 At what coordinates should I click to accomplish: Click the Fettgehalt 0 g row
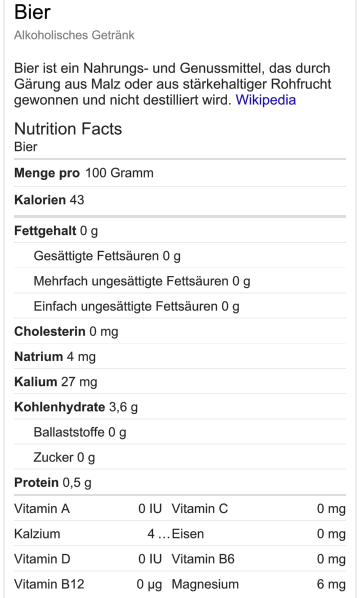click(x=180, y=231)
